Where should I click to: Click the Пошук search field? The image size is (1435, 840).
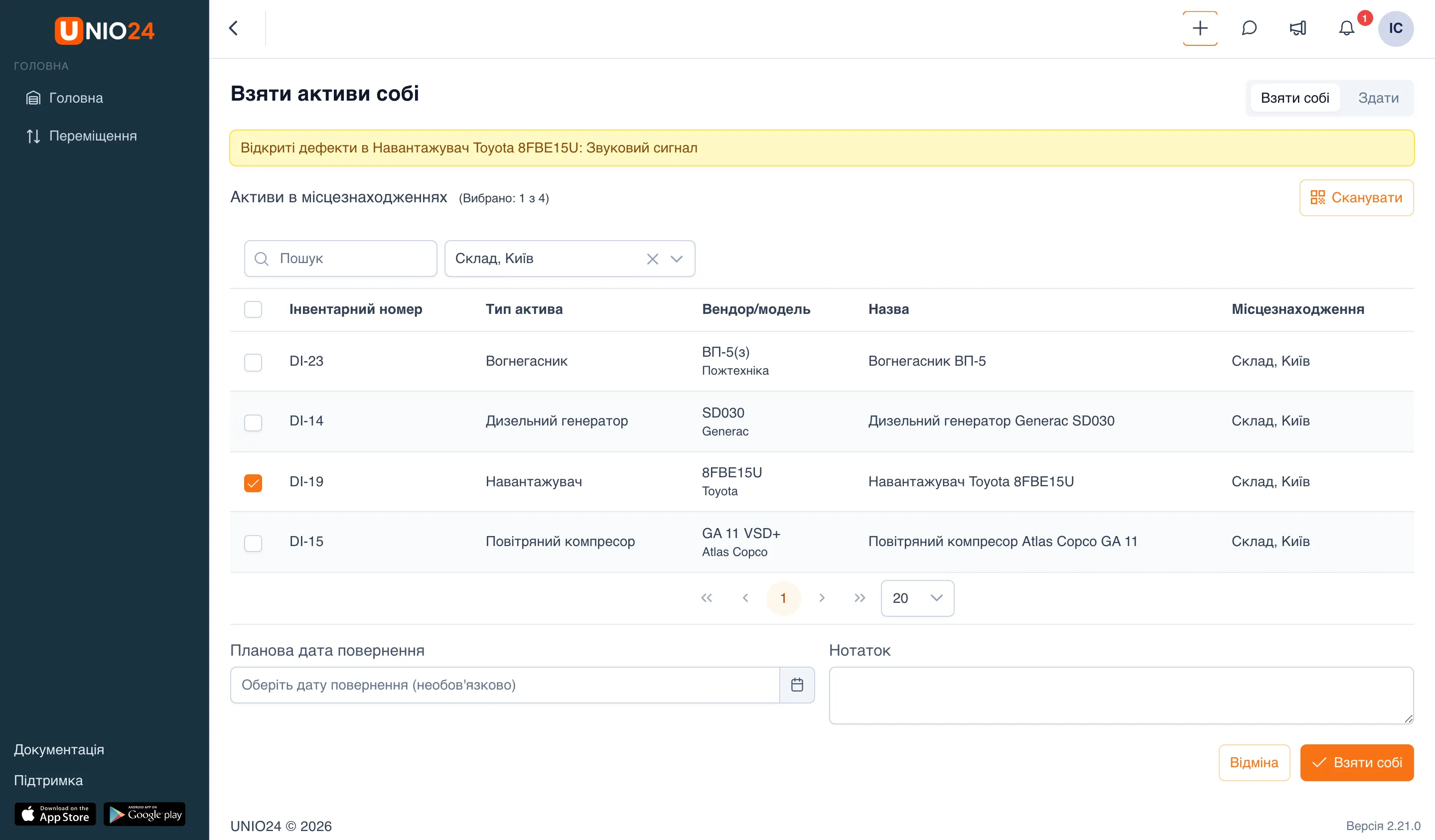(340, 259)
